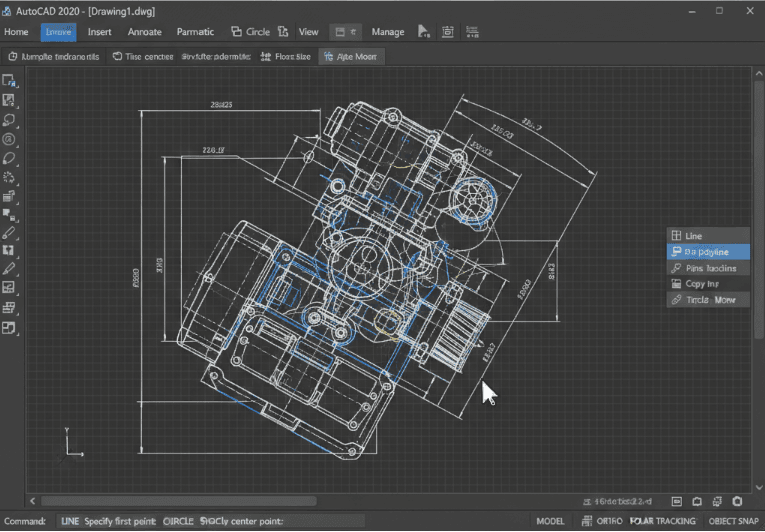
Task: Click the stacked lines icon in top ribbon
Action: click(472, 32)
